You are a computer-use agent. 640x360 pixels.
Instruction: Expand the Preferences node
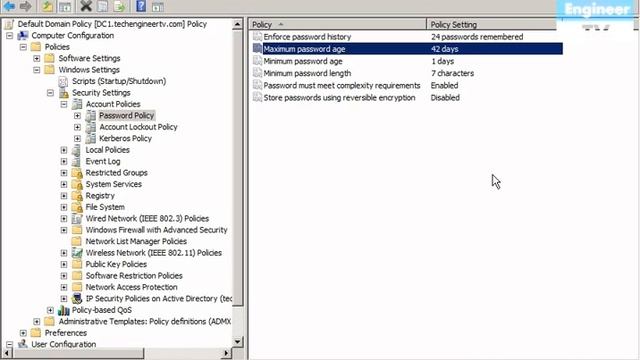click(x=23, y=333)
